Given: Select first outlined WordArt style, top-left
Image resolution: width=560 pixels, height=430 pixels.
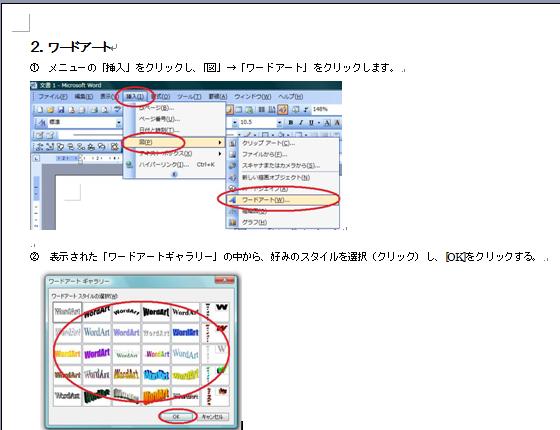Looking at the screenshot, I should (x=67, y=312).
